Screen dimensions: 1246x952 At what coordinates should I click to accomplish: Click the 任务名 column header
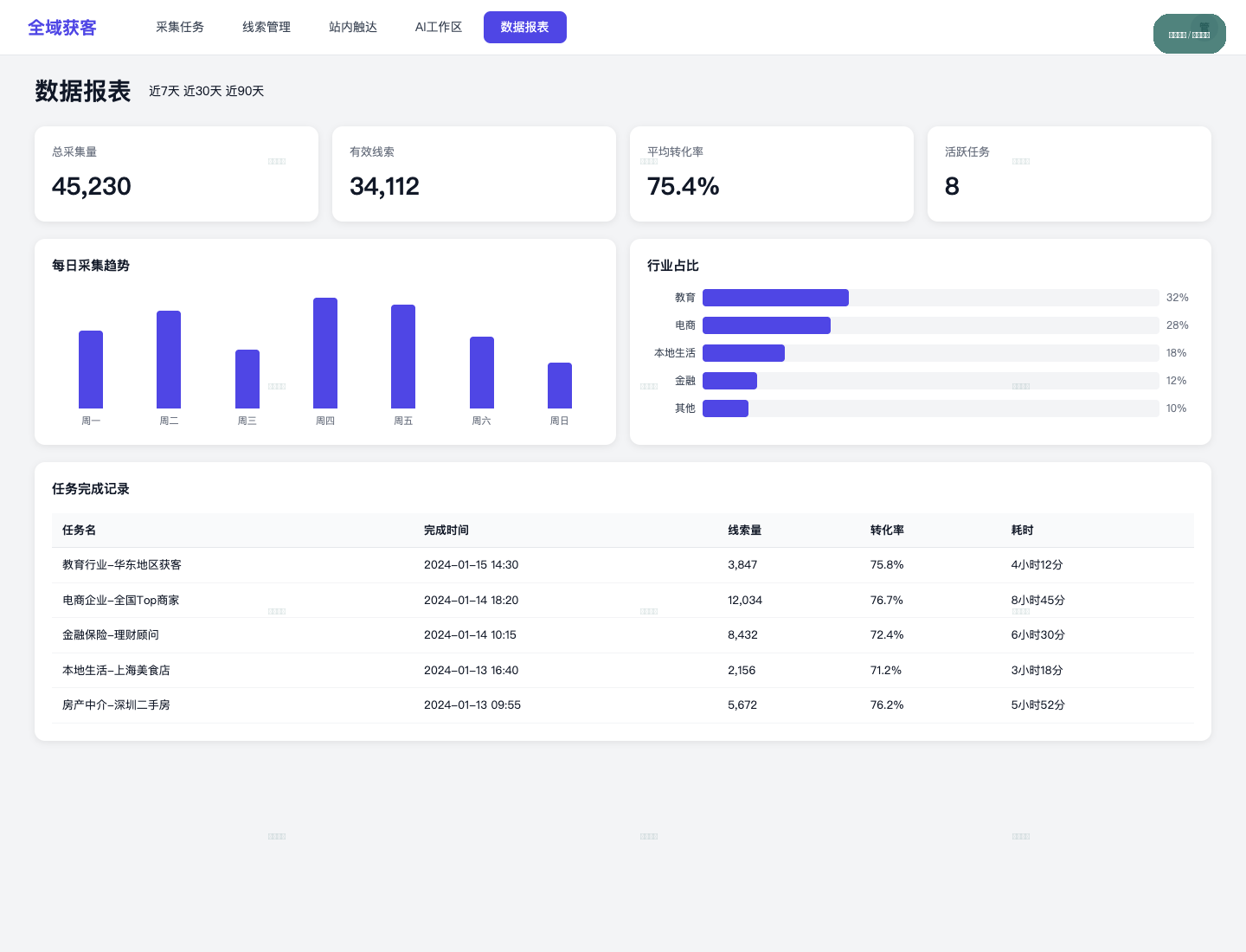(80, 530)
